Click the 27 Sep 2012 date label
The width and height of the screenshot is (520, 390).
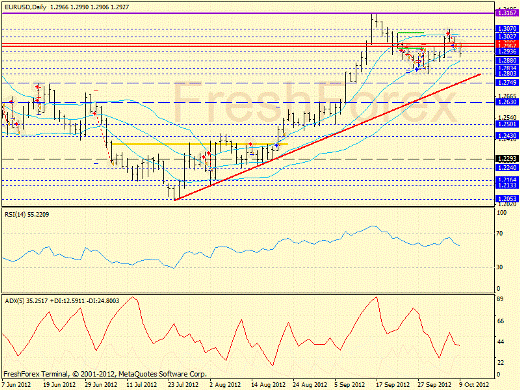coord(434,384)
